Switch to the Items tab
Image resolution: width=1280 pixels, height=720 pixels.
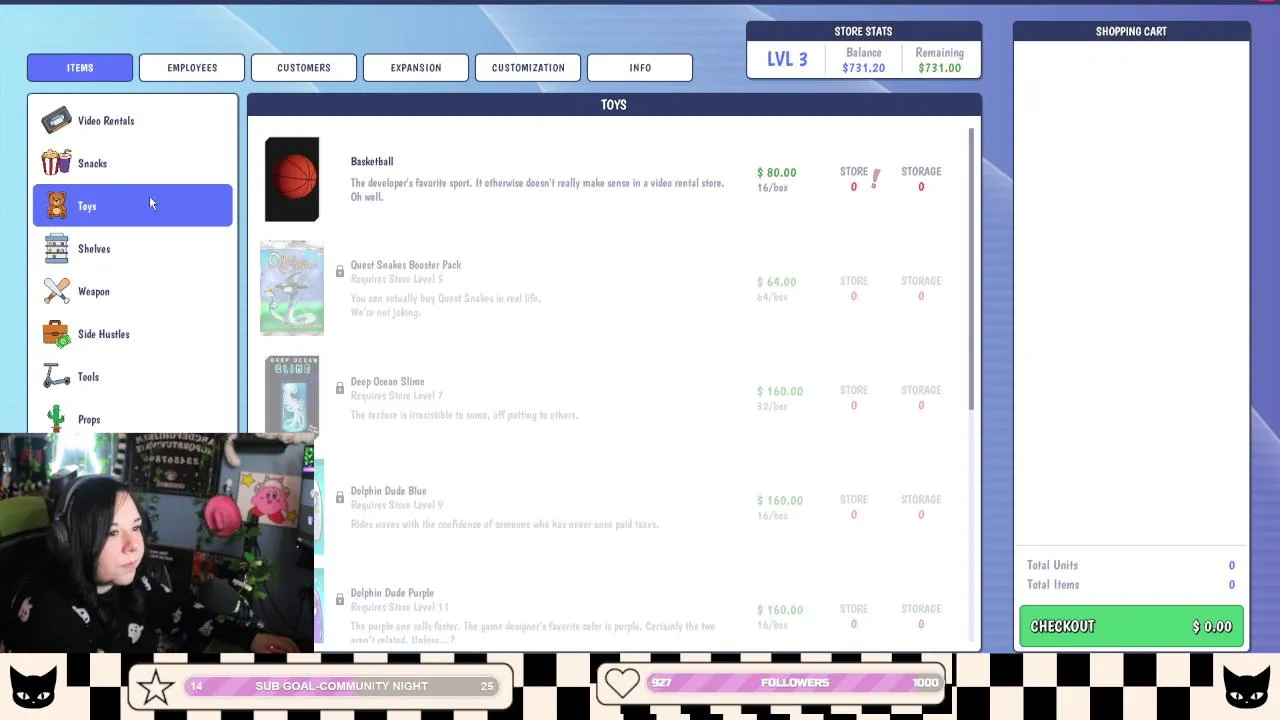coord(80,68)
